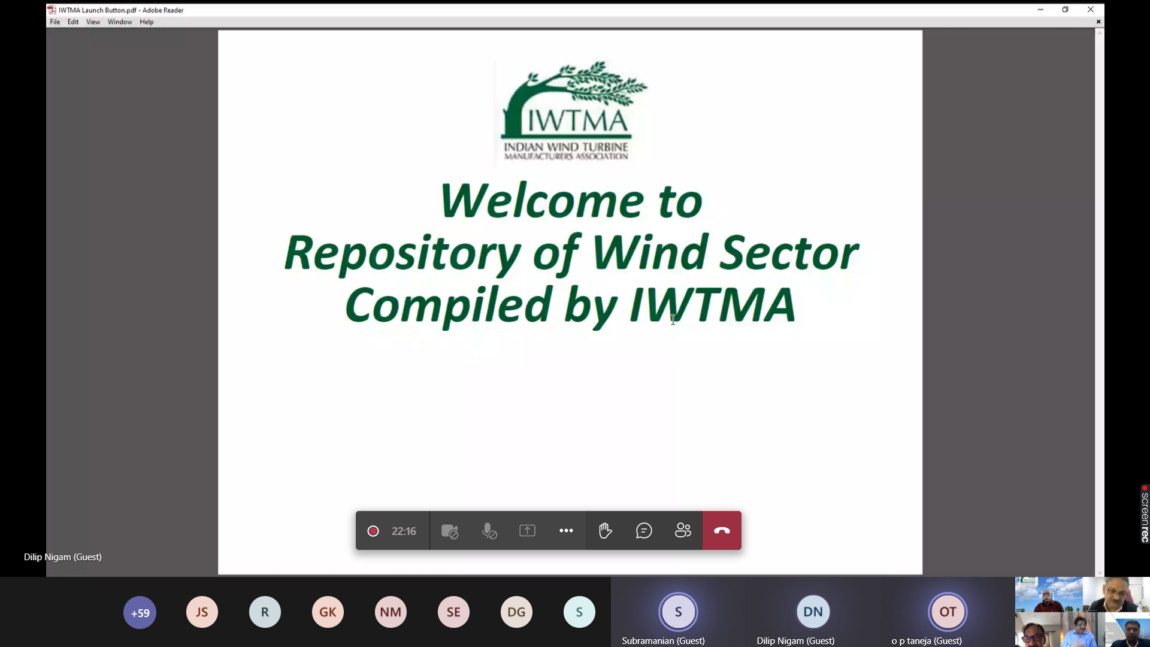Screen dimensions: 1150x647
Task: Raise your hand in the meeting
Action: pos(605,531)
